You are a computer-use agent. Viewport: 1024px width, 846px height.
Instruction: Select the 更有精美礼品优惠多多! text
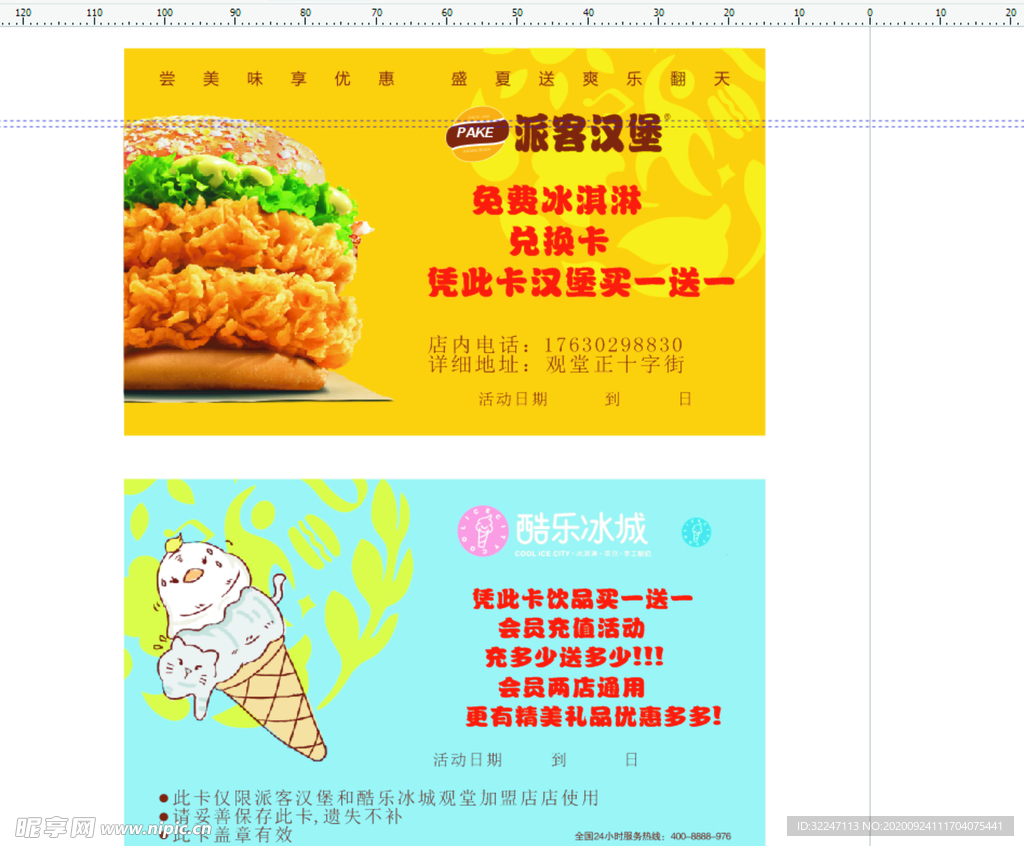point(594,716)
